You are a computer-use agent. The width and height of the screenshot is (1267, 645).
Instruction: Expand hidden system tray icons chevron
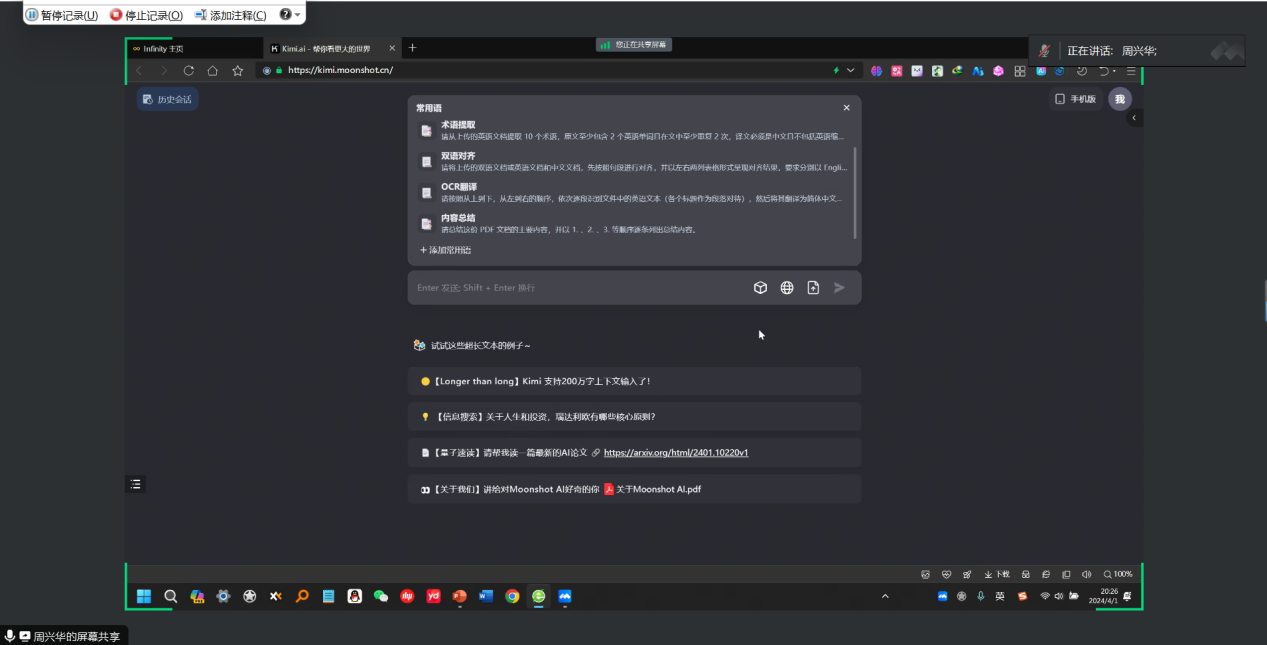point(884,596)
